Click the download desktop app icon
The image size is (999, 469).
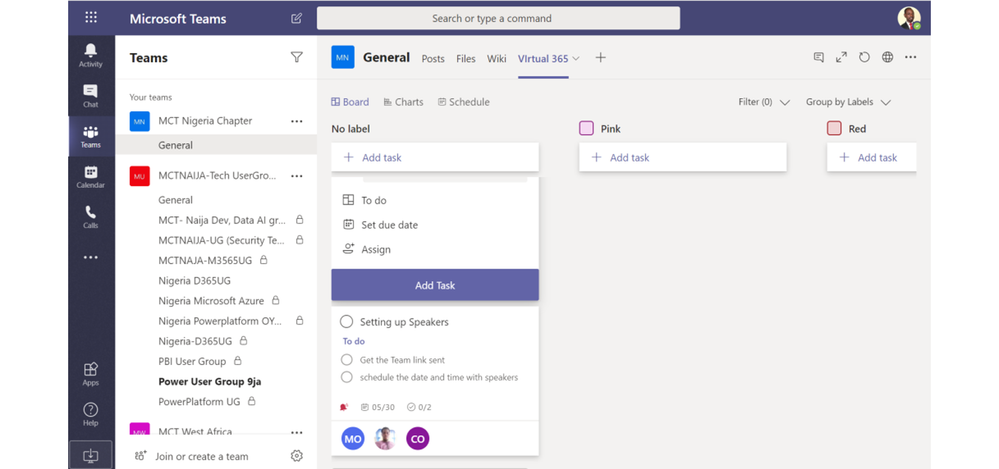click(90, 455)
